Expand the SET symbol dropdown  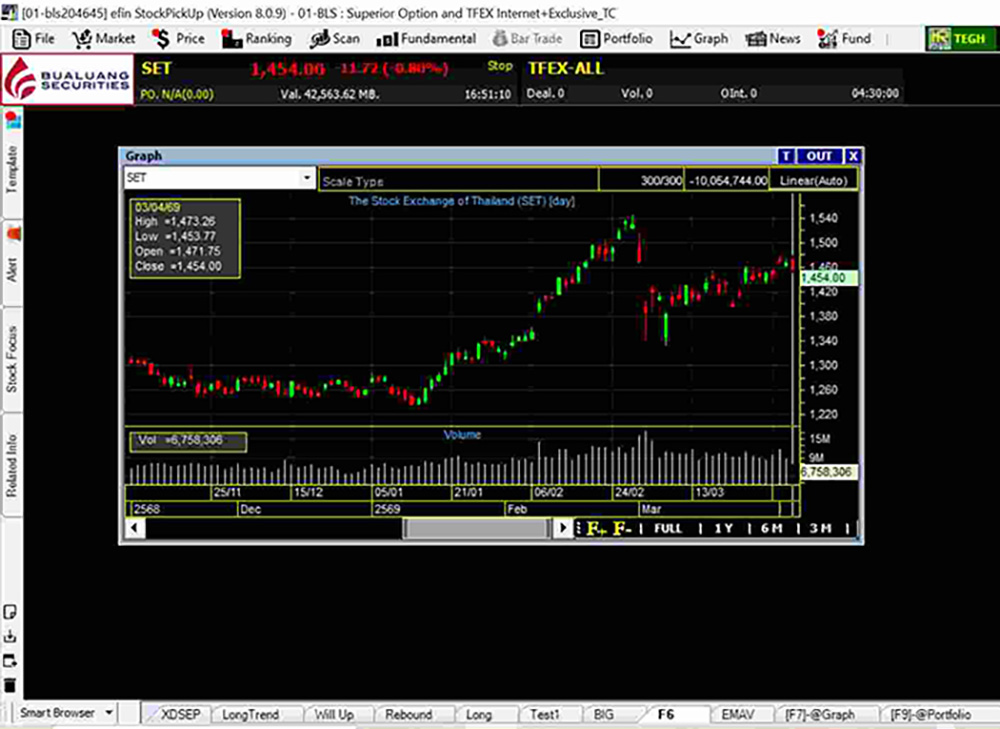click(306, 178)
